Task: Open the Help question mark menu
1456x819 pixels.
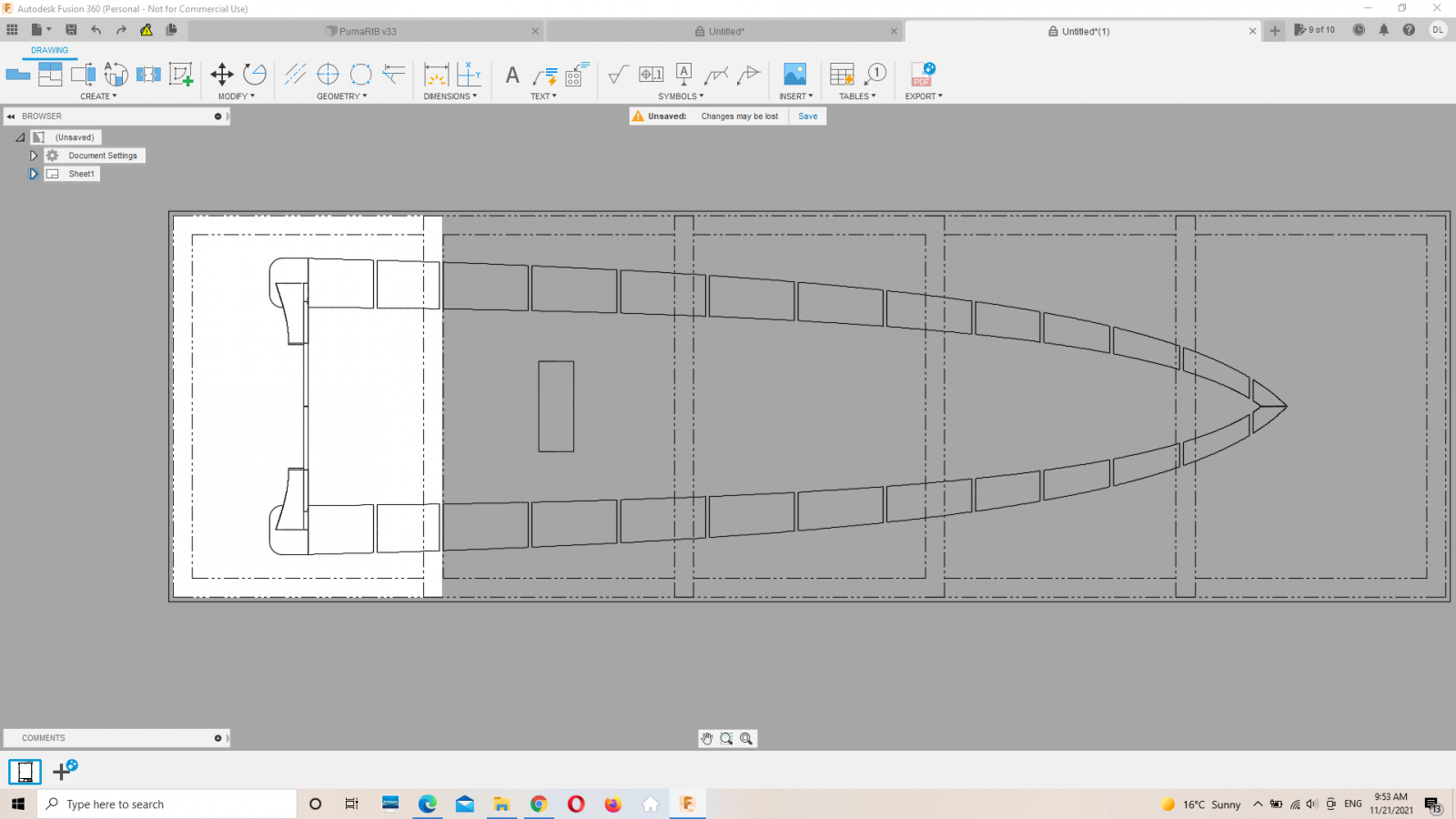Action: click(x=1409, y=30)
